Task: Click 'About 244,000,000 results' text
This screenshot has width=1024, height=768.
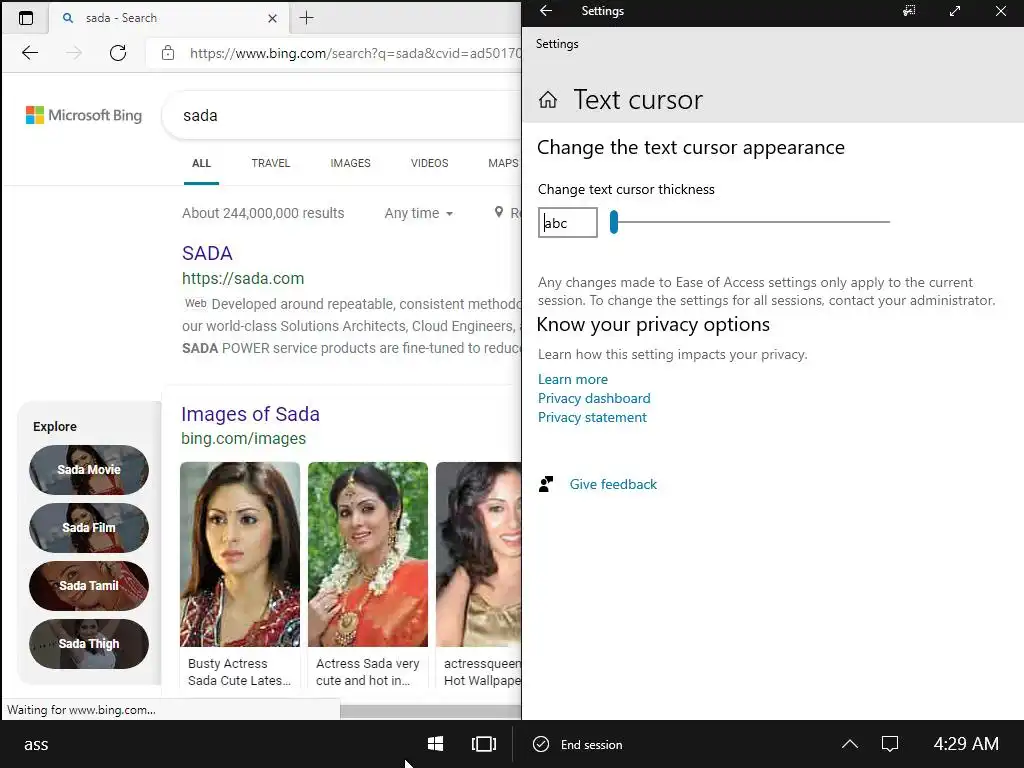Action: click(263, 213)
